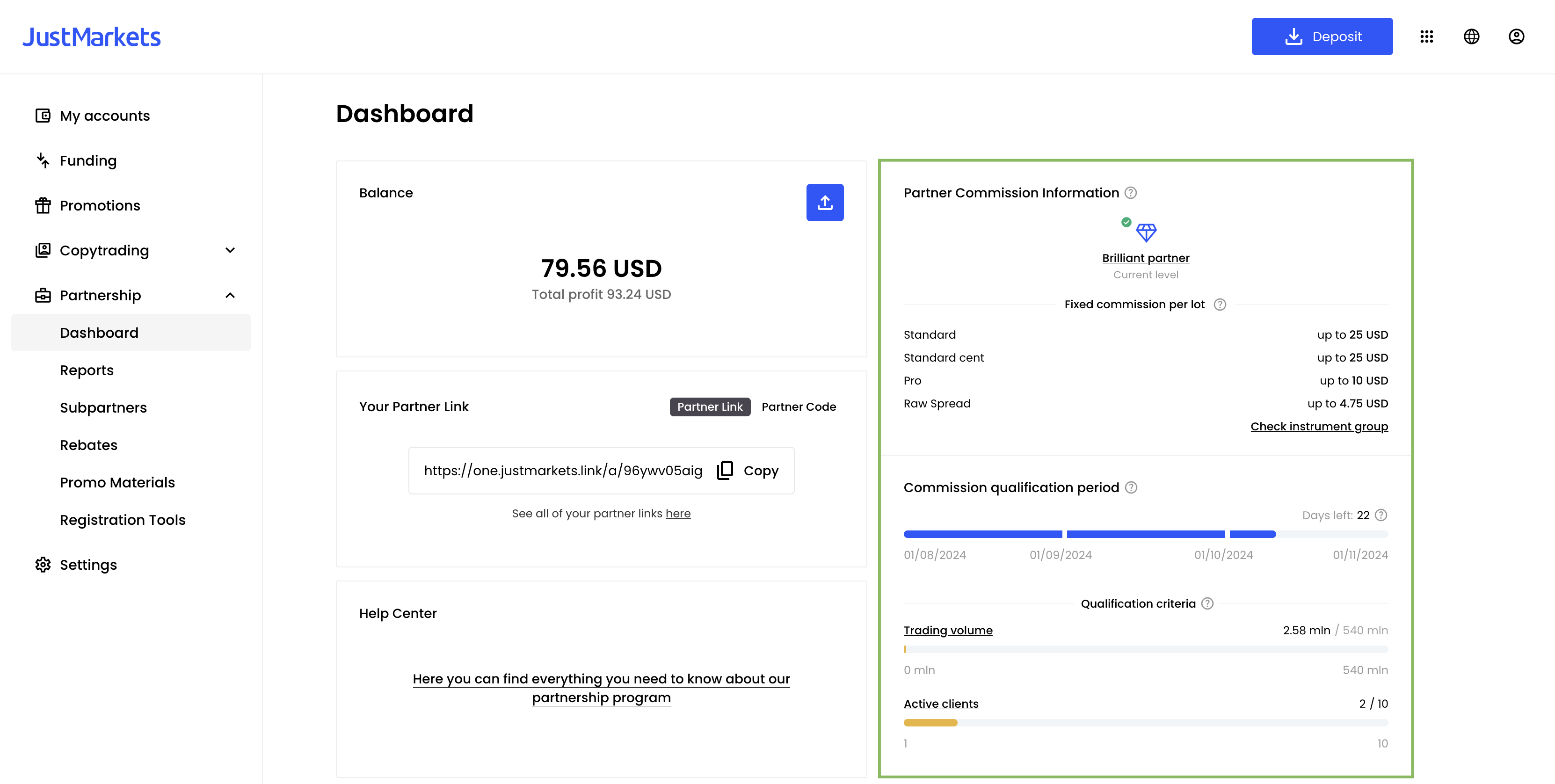Open the apps grid icon in the header
This screenshot has height=784, width=1555.
(x=1428, y=36)
